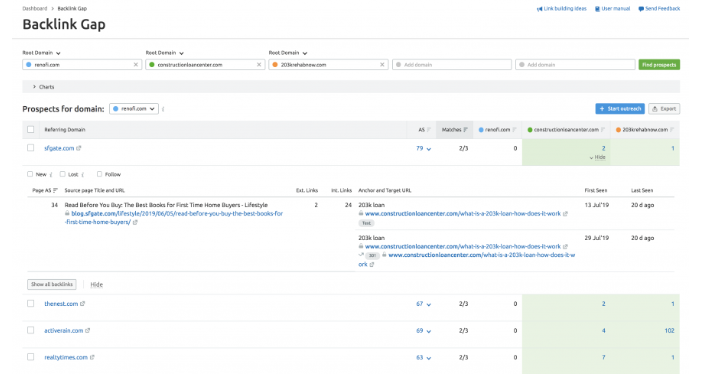This screenshot has width=728, height=380.
Task: Open external link icon for blog.sfgate.com URL
Action: point(135,223)
